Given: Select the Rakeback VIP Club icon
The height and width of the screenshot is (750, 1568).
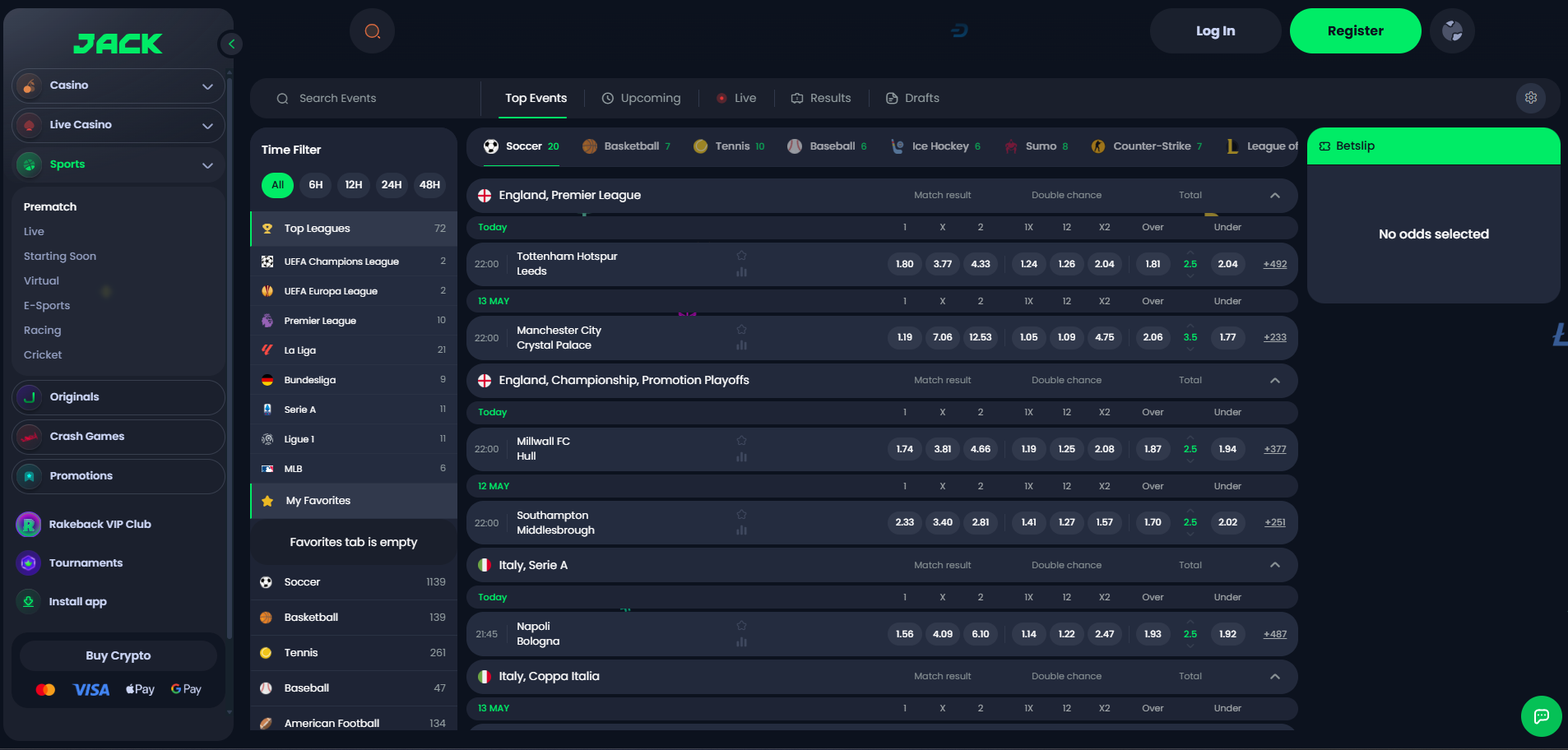Looking at the screenshot, I should click(x=29, y=524).
